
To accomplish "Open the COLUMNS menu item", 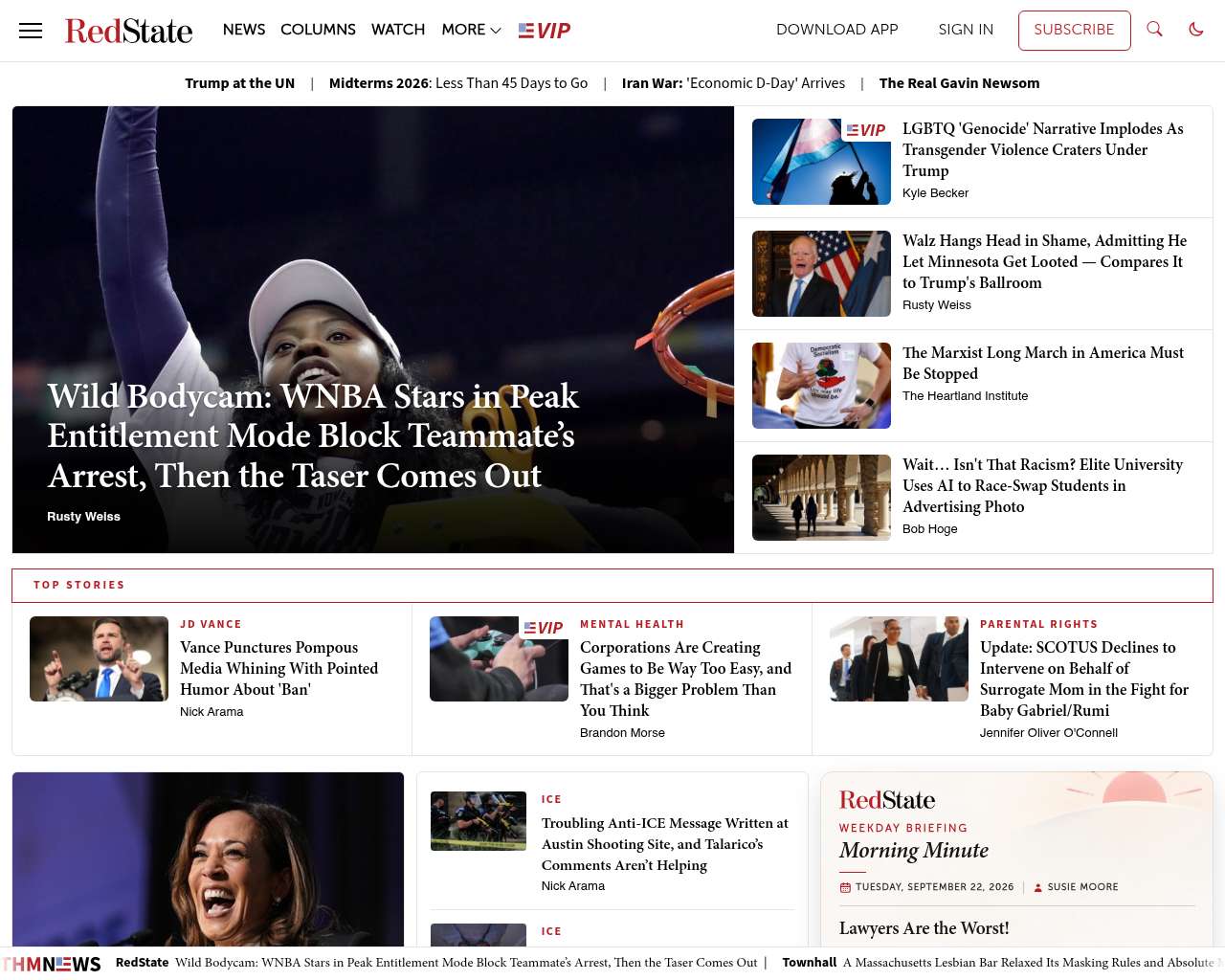I will click(x=318, y=30).
